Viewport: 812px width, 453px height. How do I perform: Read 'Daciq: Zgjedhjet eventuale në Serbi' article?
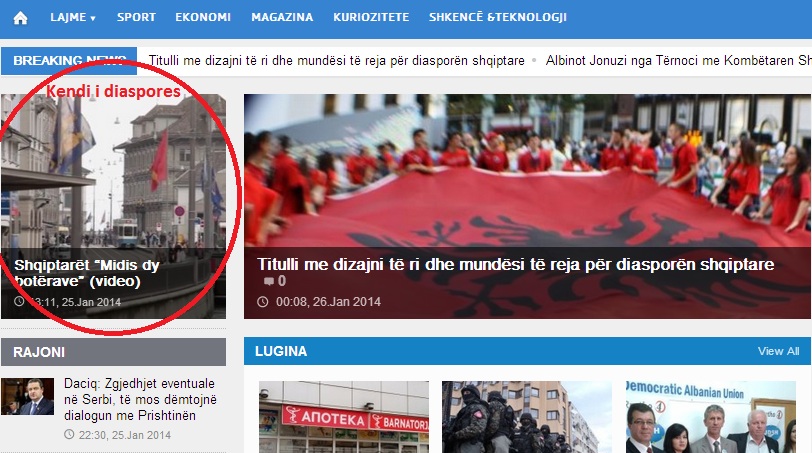click(140, 400)
